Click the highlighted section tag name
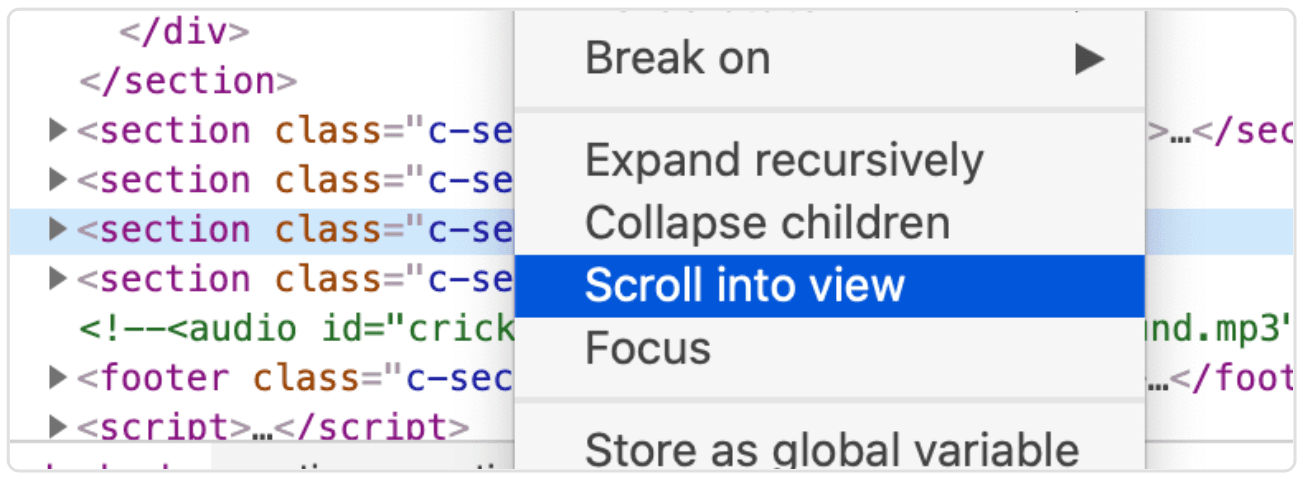The width and height of the screenshot is (1310, 484). pos(176,230)
